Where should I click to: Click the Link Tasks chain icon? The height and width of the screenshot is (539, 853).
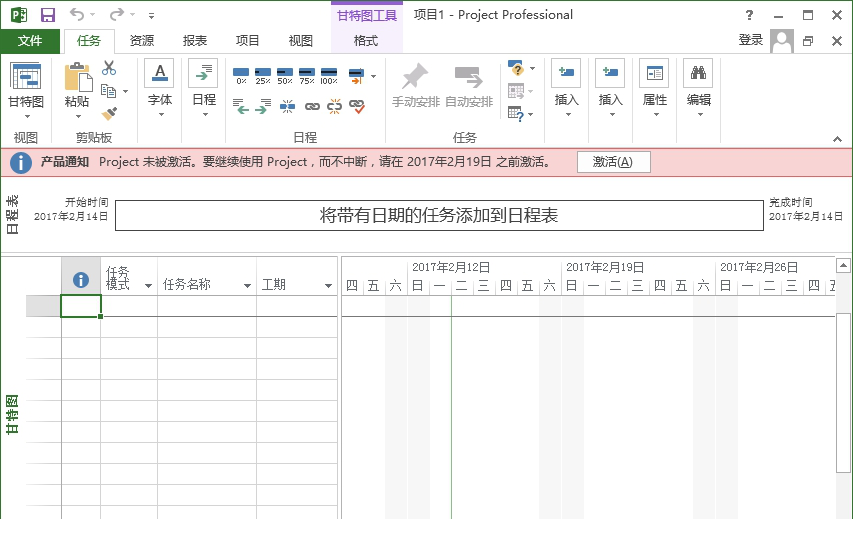point(312,106)
